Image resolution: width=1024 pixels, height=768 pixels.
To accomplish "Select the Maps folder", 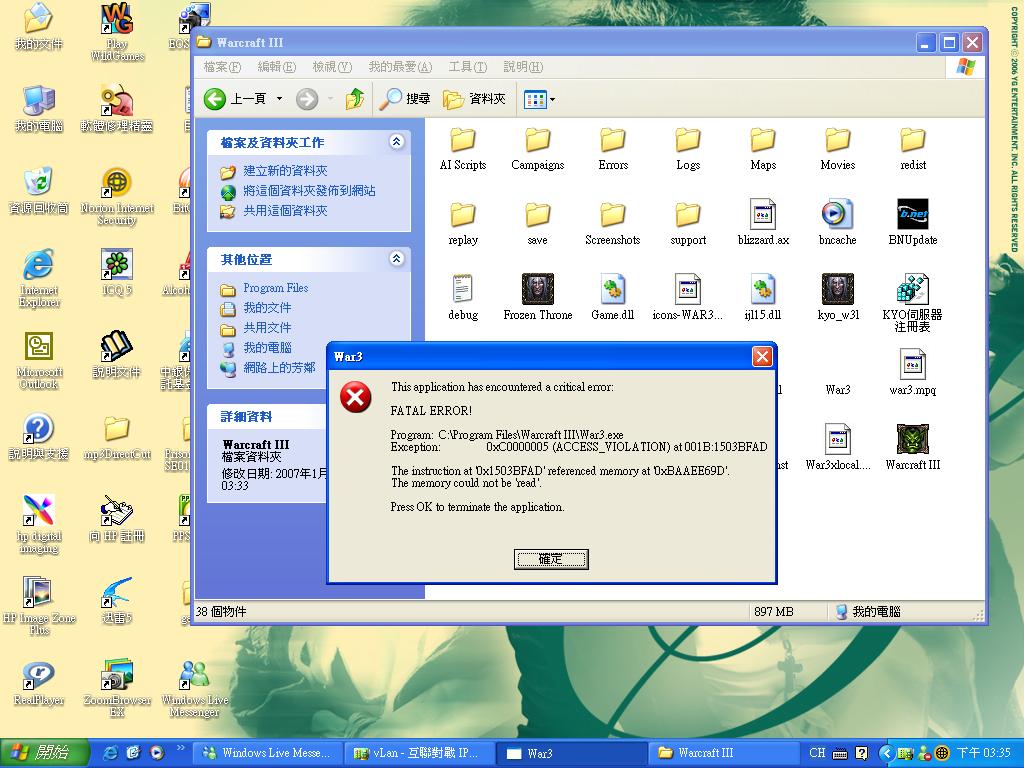I will coord(763,149).
